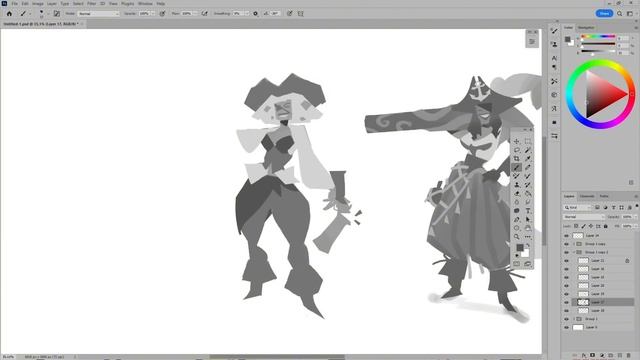Hide the Group 1 copy layer group
The height and width of the screenshot is (360, 640).
point(566,244)
